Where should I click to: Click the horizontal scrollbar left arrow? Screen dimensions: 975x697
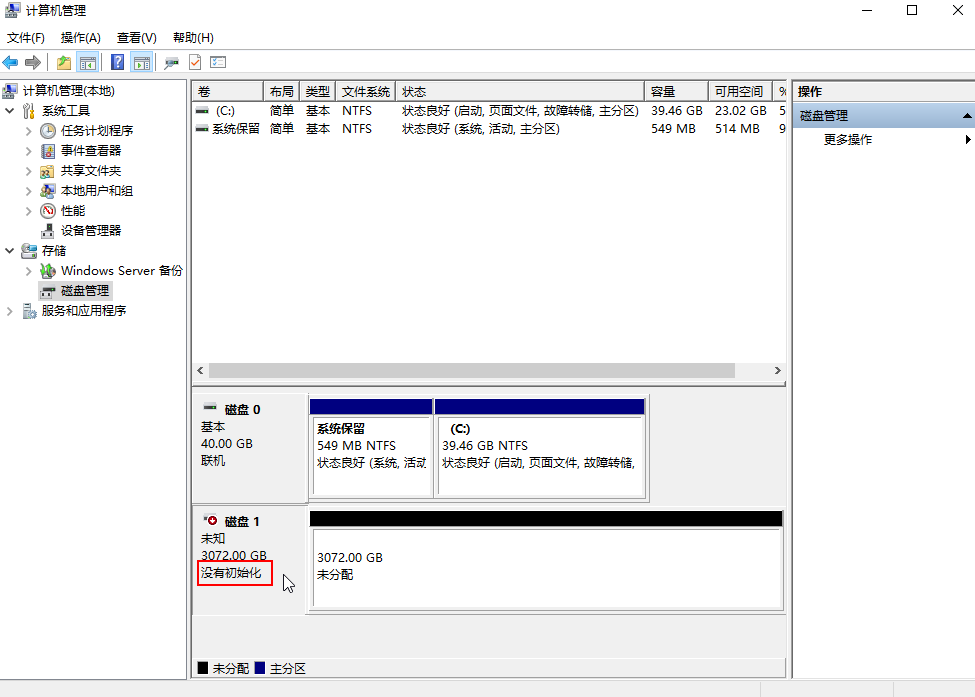(200, 371)
